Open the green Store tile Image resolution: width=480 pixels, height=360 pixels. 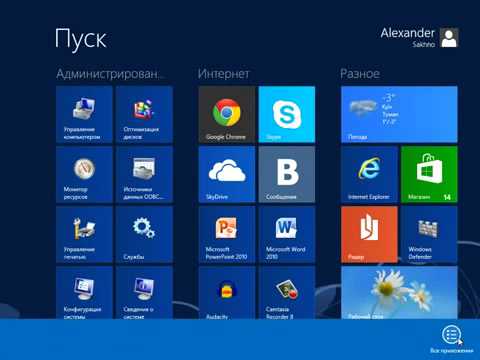(429, 174)
